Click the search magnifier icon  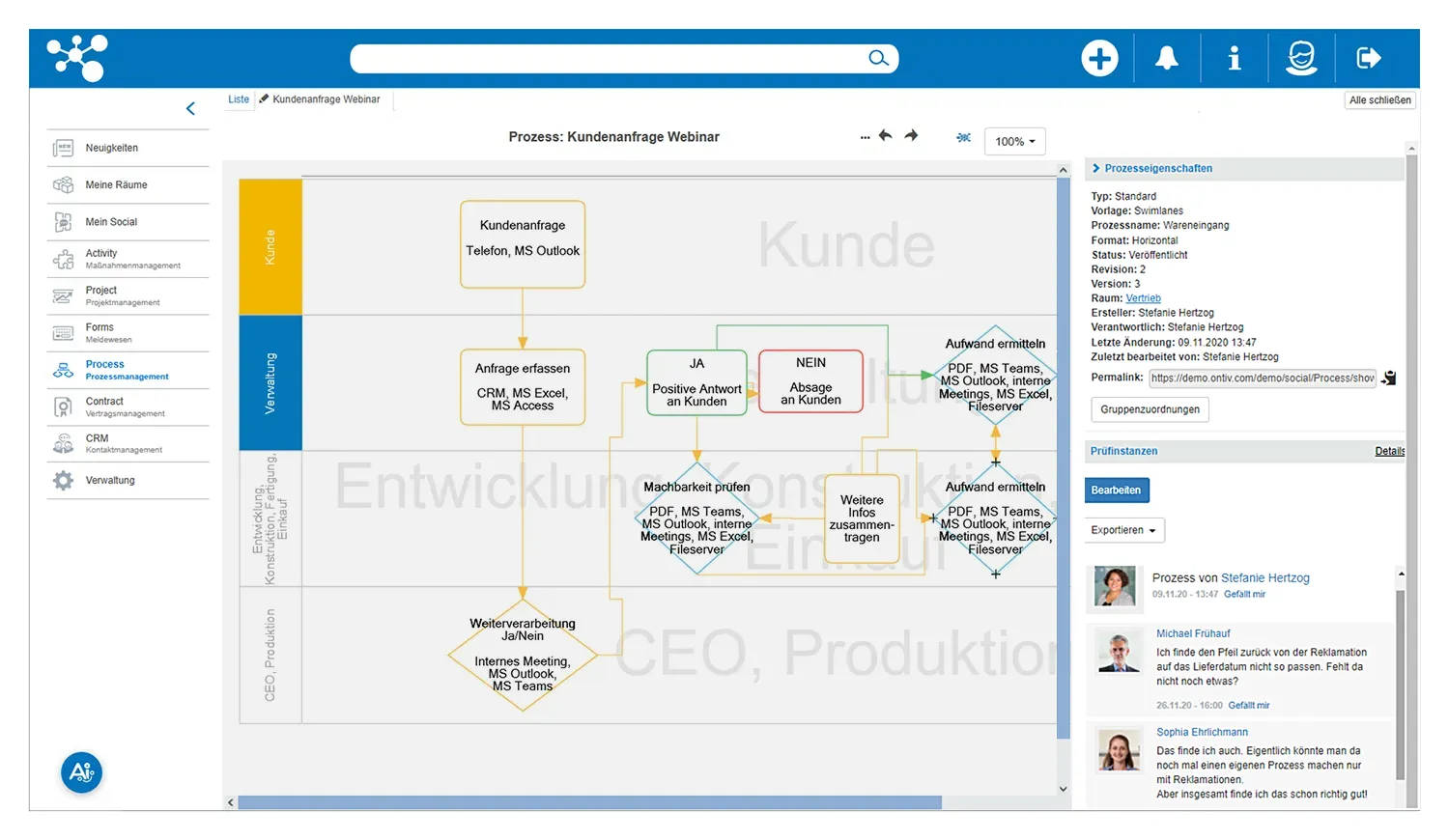pyautogui.click(x=877, y=58)
